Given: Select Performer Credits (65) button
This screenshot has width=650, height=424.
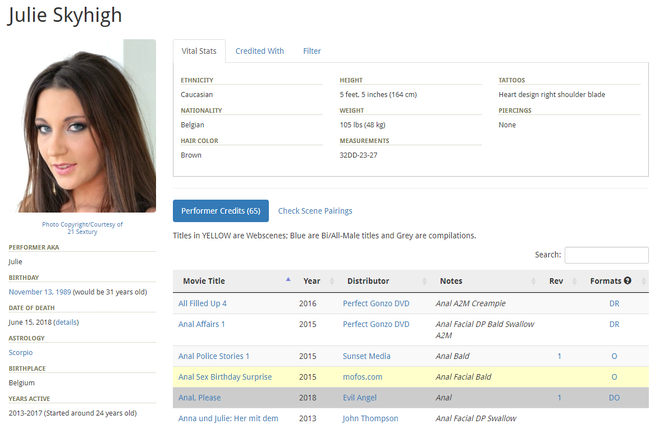Looking at the screenshot, I should pos(221,211).
